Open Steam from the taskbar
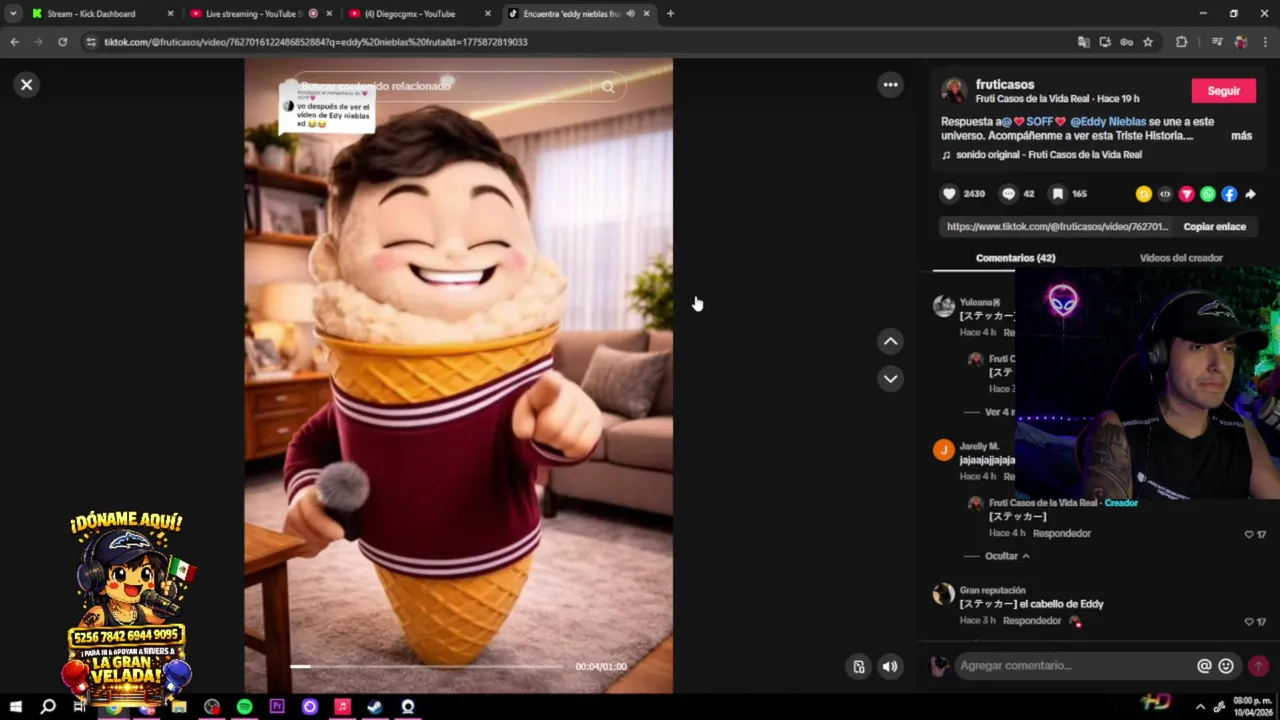Viewport: 1280px width, 720px height. click(374, 707)
